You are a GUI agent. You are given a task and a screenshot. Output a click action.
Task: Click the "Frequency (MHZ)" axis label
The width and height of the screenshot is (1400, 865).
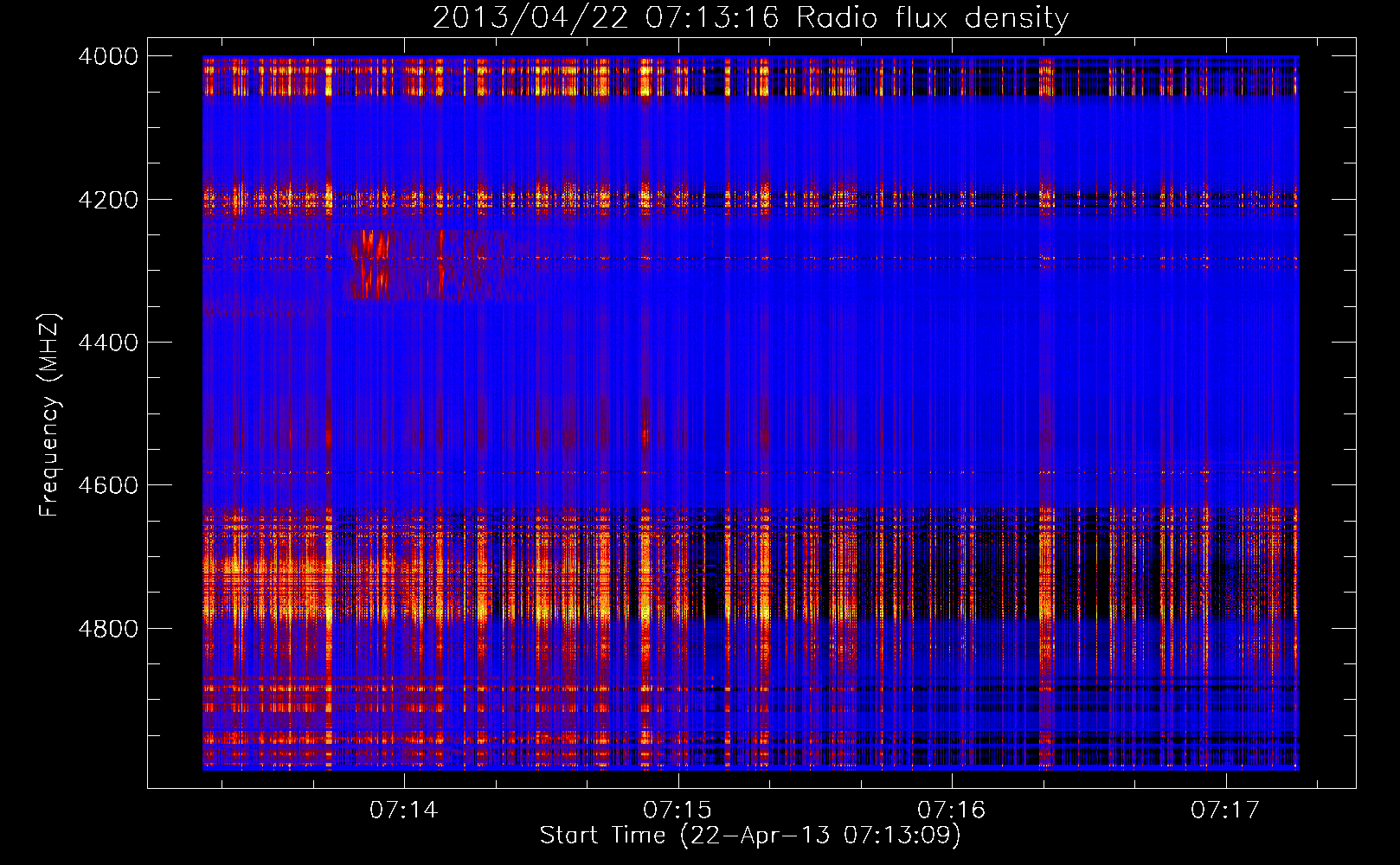[x=50, y=415]
